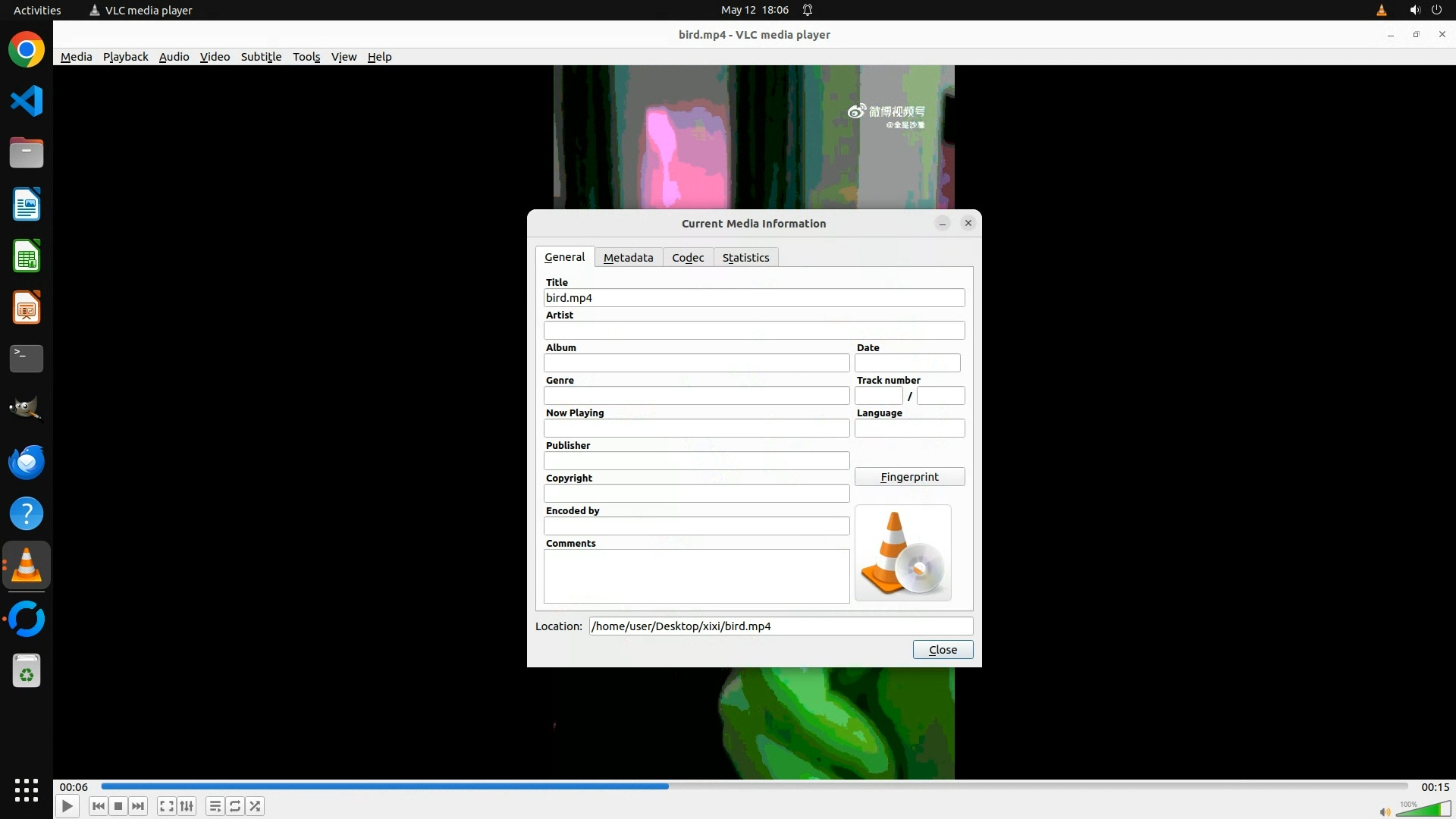Mute audio with the speaker icon
This screenshot has height=819, width=1456.
(1385, 811)
